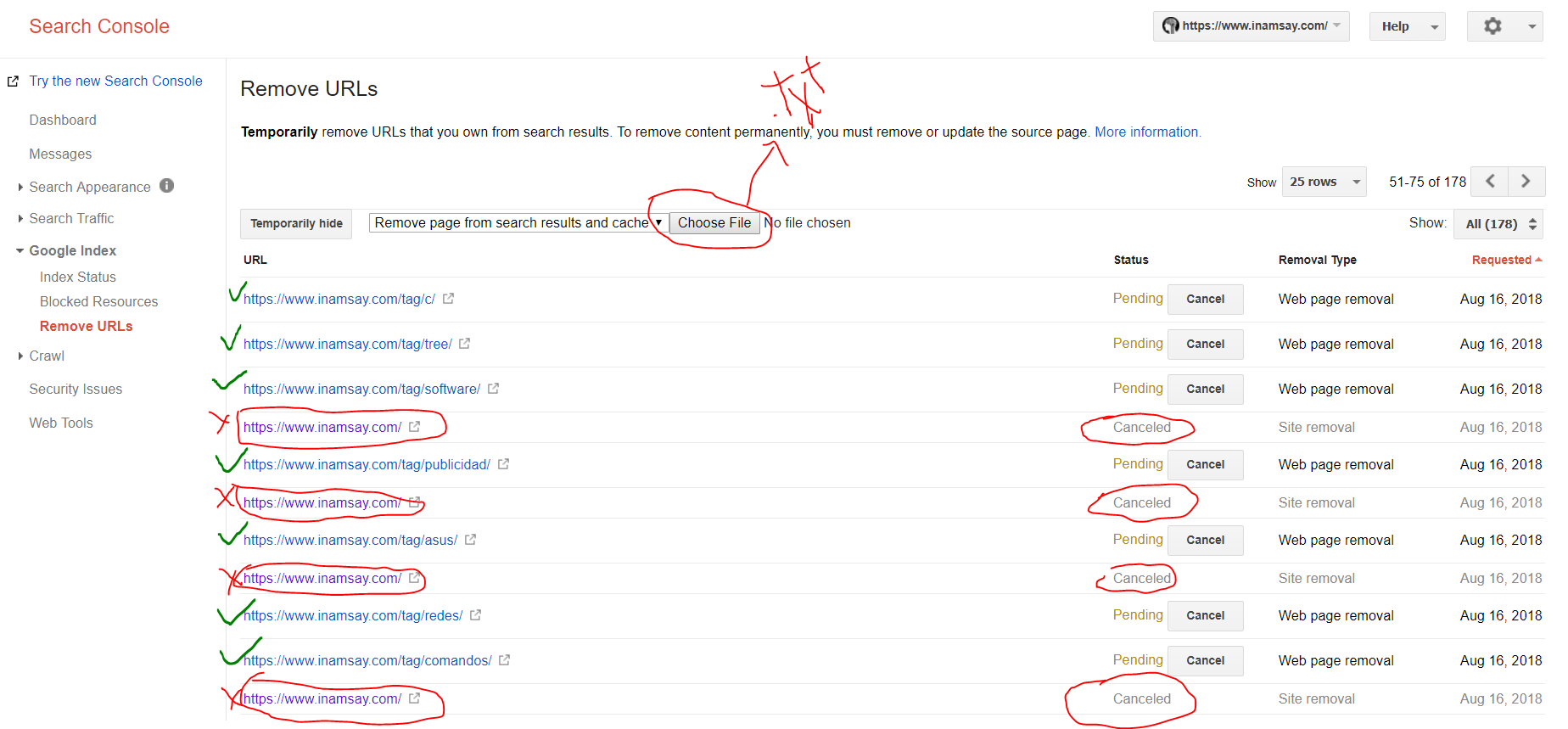Cancel the tag/c/ removal request

[1205, 300]
